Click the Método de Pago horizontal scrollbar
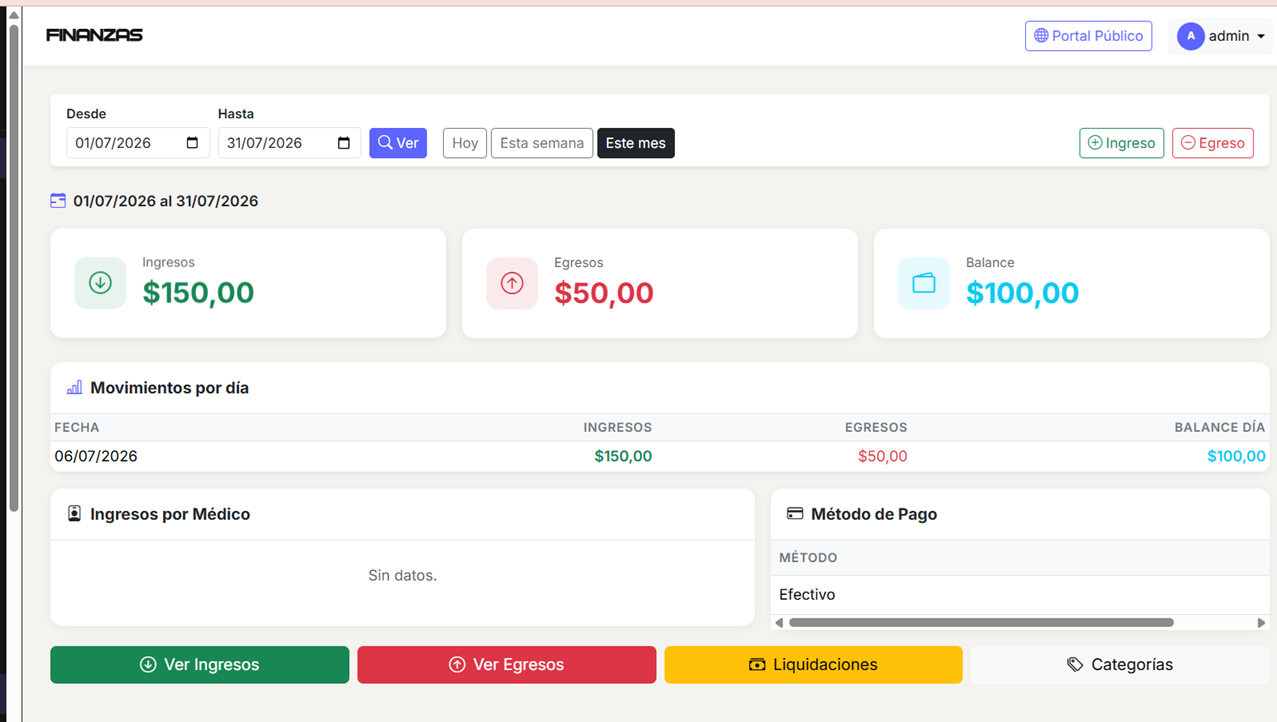The height and width of the screenshot is (722, 1277). [981, 622]
